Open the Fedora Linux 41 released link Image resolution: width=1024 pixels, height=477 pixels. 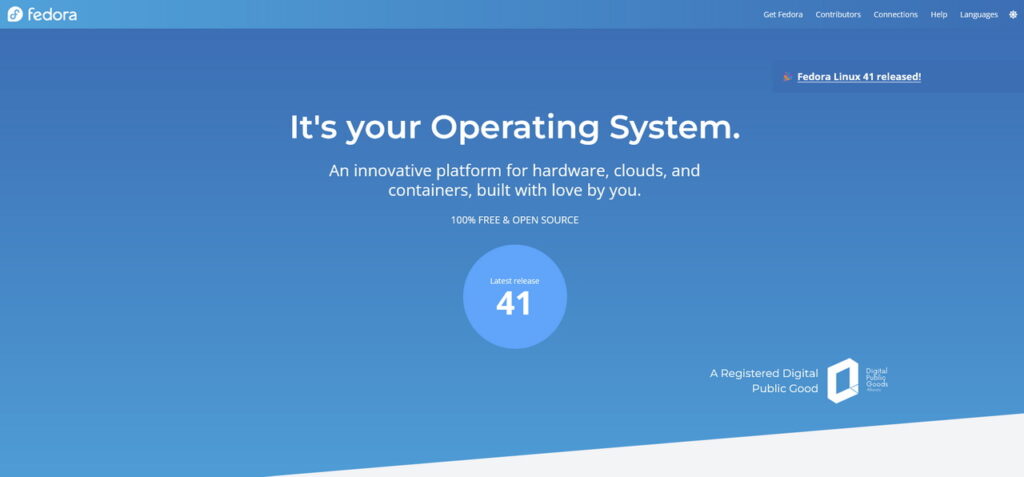[859, 76]
